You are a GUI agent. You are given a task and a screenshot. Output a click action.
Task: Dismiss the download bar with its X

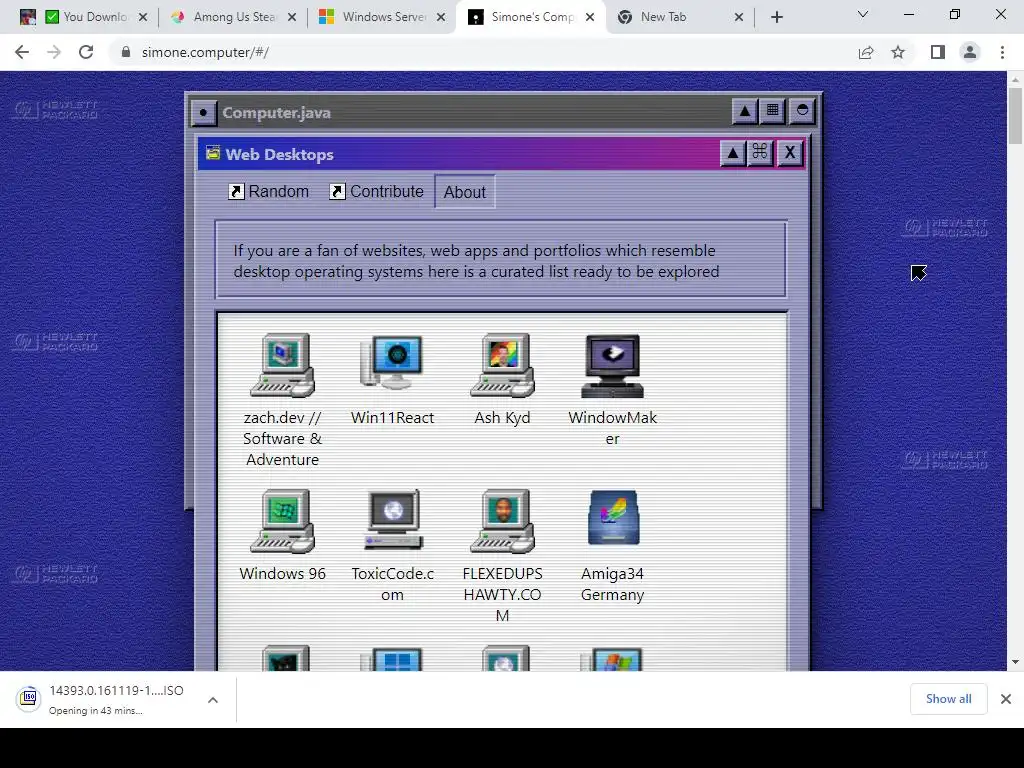tap(1006, 699)
